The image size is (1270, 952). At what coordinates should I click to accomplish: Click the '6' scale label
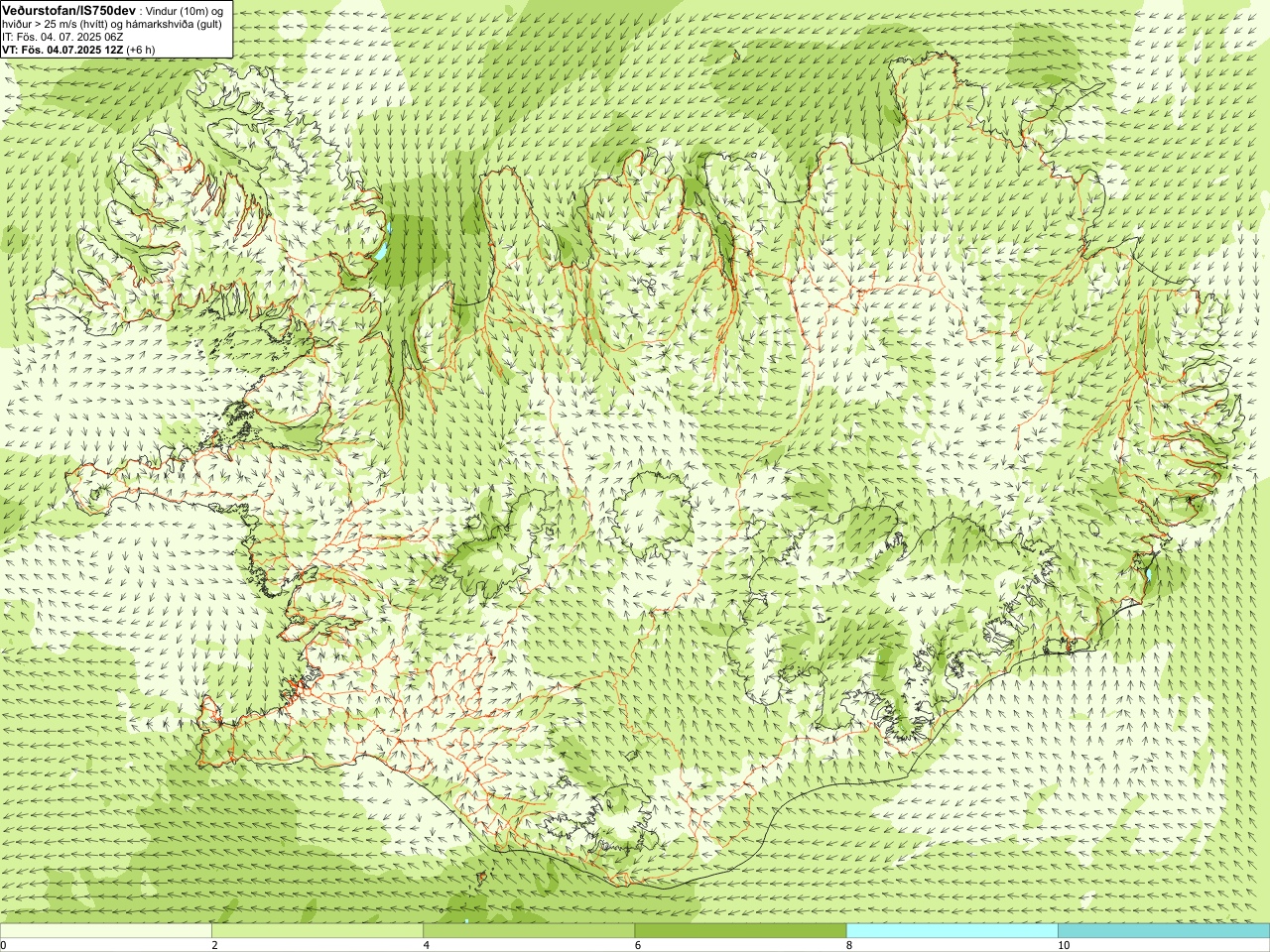click(x=638, y=945)
